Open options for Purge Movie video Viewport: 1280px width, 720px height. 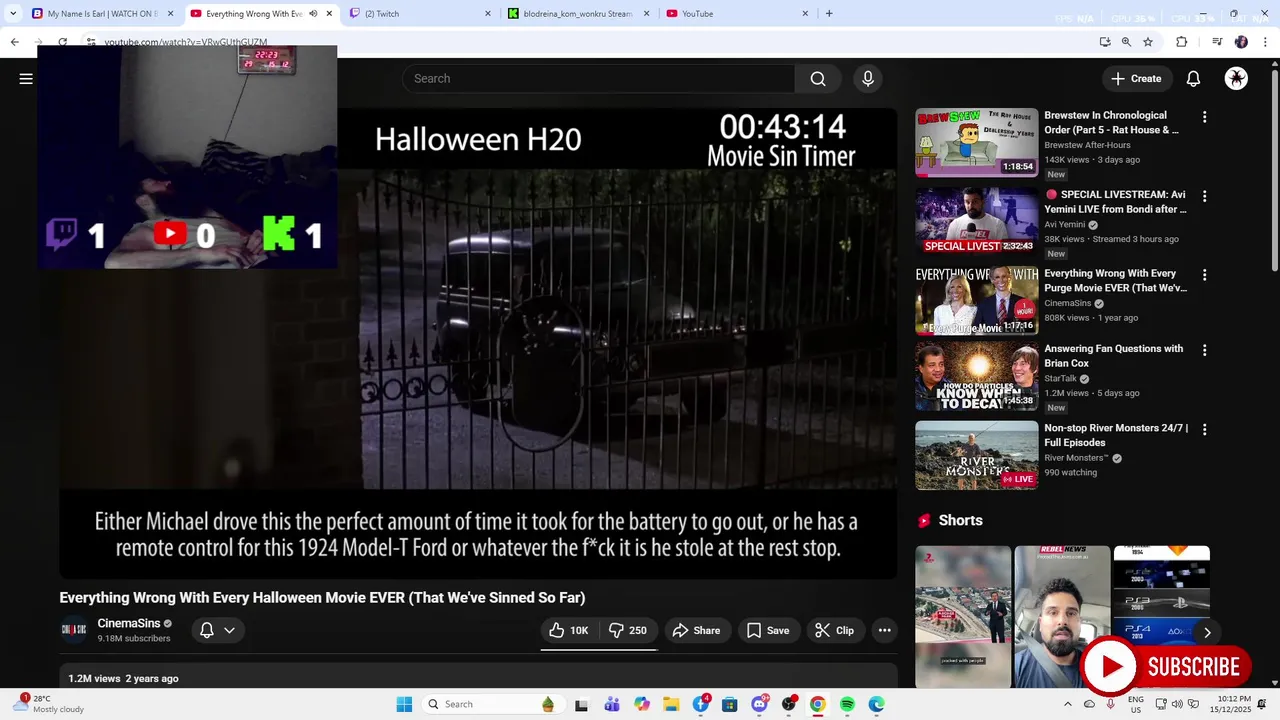click(1204, 275)
